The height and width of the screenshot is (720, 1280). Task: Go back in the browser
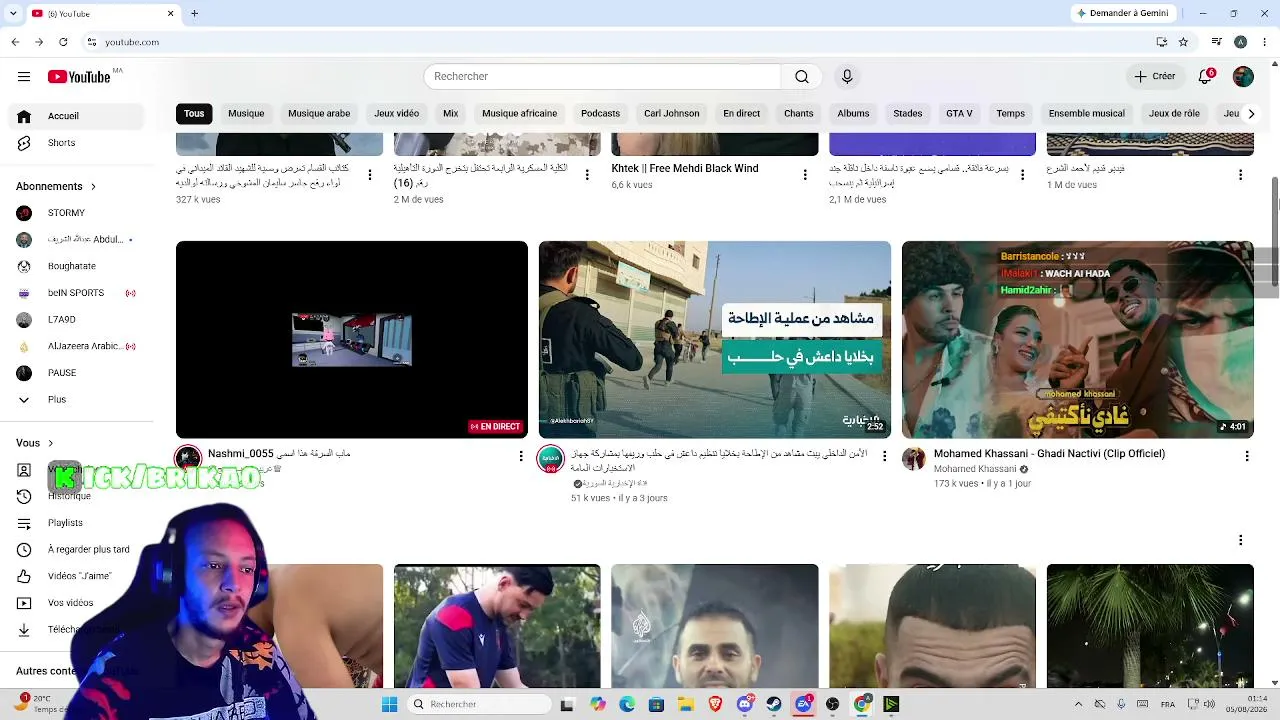[x=15, y=42]
